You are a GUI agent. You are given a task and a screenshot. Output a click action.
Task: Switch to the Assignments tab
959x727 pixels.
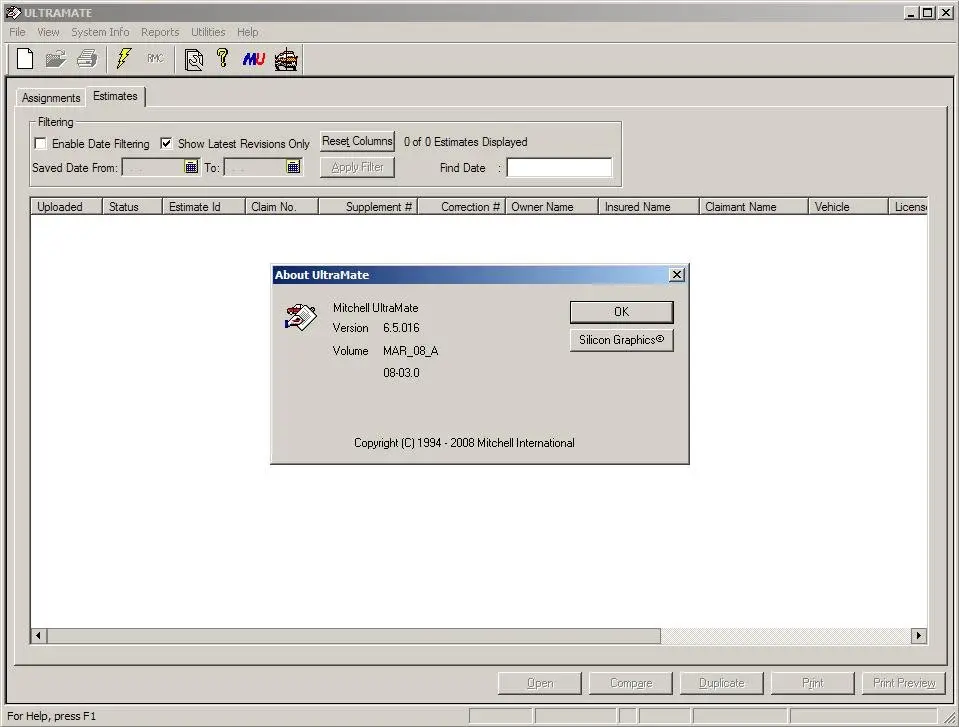click(x=51, y=98)
